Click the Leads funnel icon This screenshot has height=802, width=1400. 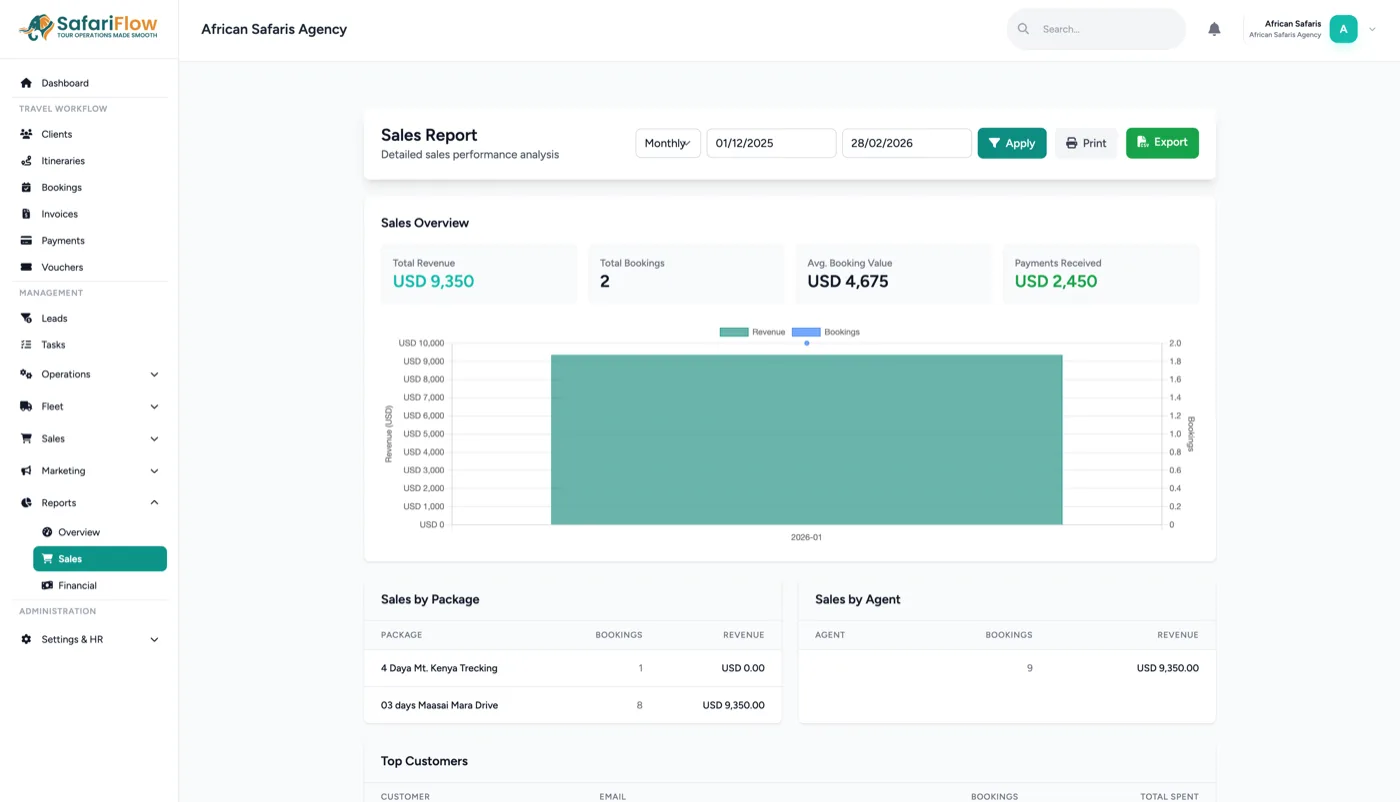[26, 318]
